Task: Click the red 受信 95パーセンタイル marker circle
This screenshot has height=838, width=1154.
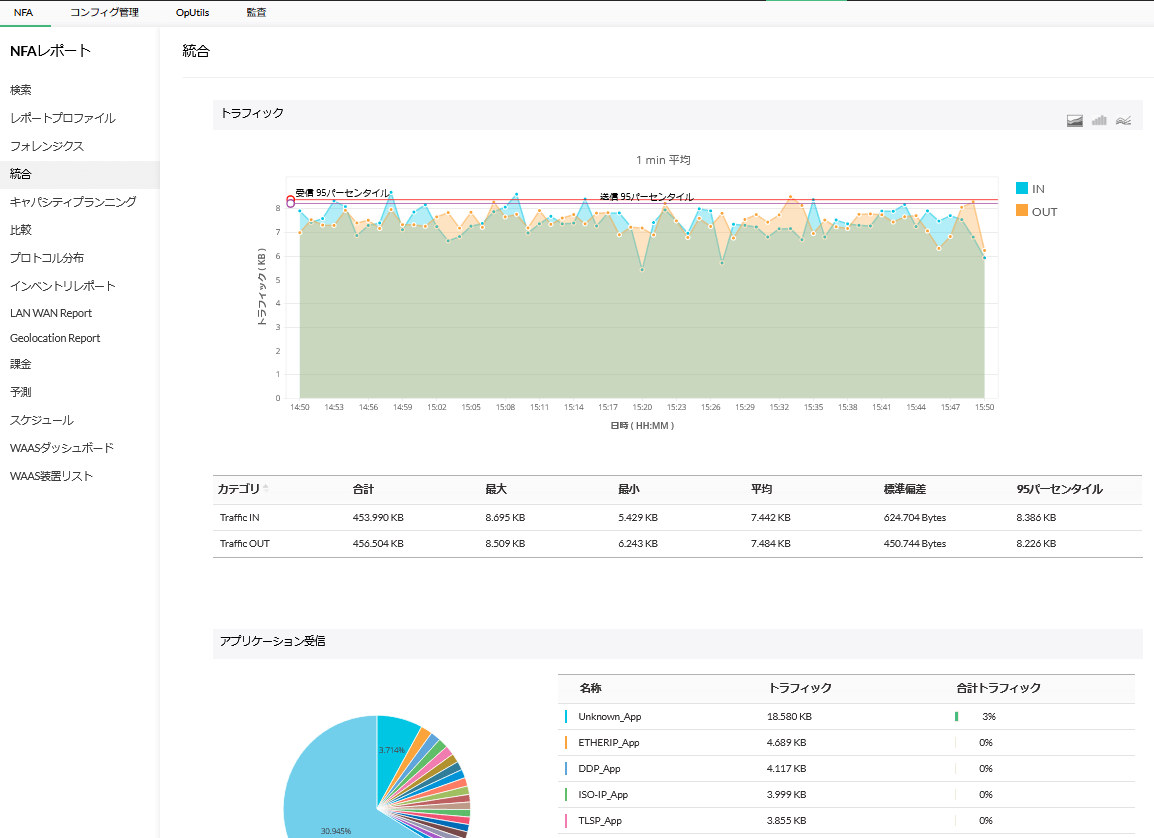Action: pyautogui.click(x=290, y=199)
